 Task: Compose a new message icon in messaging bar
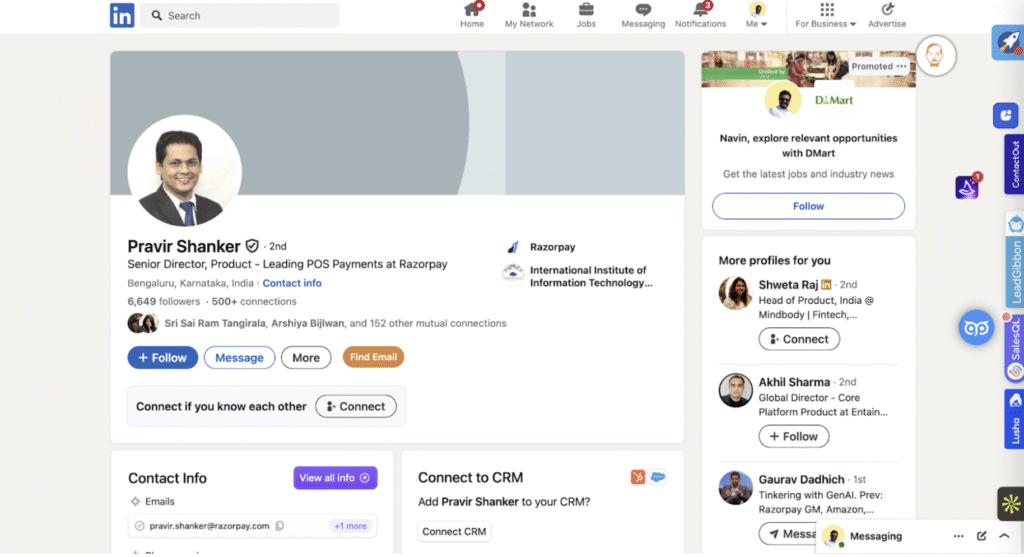[x=982, y=536]
